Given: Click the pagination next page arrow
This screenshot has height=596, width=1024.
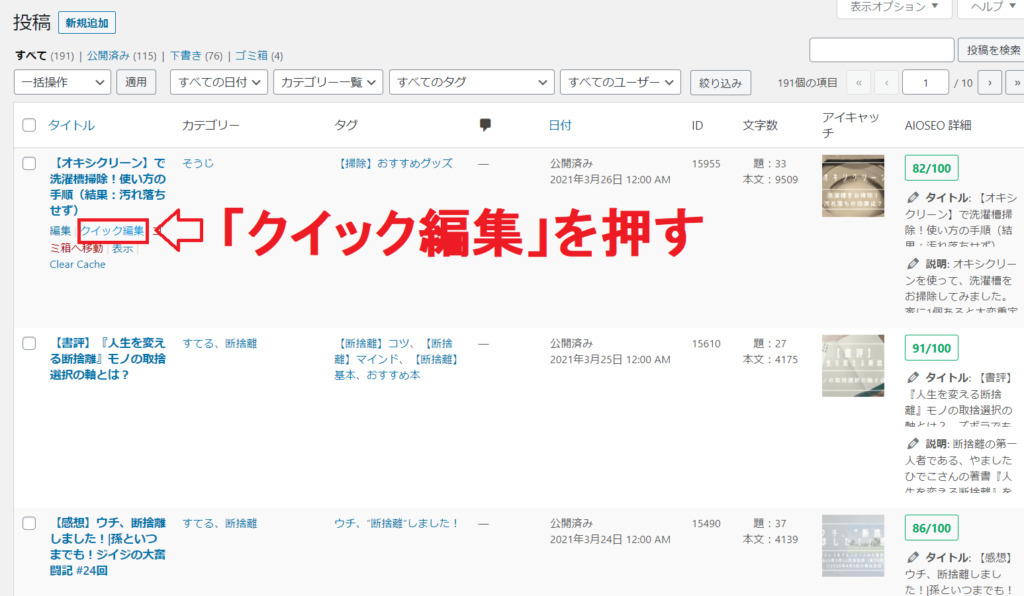Looking at the screenshot, I should [989, 83].
